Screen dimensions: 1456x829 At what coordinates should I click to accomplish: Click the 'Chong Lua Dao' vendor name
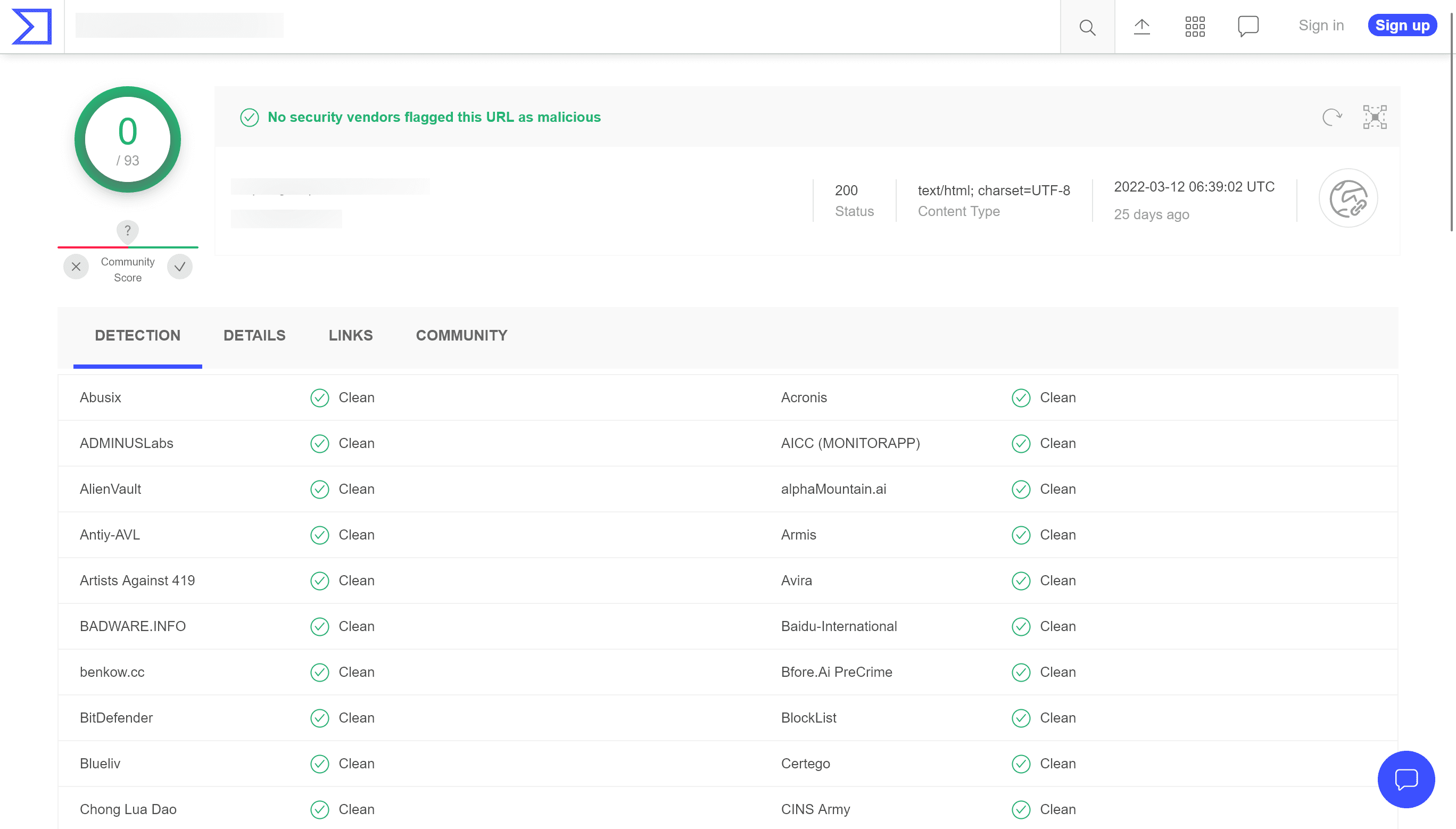128,809
